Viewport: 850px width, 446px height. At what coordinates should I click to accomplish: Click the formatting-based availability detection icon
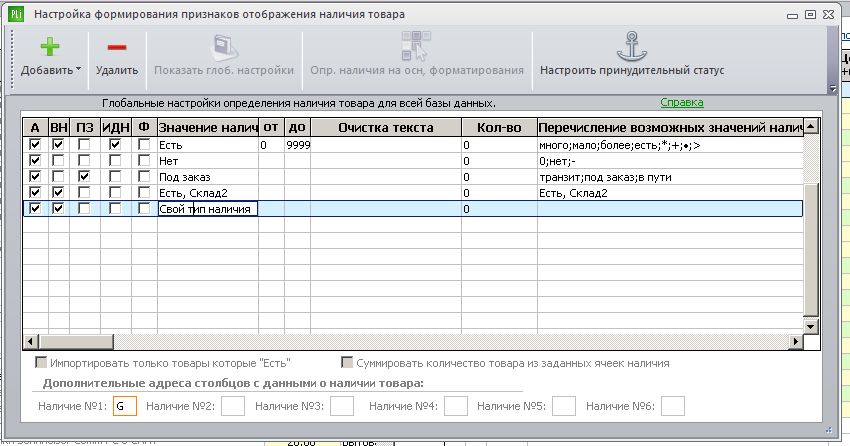tap(416, 46)
